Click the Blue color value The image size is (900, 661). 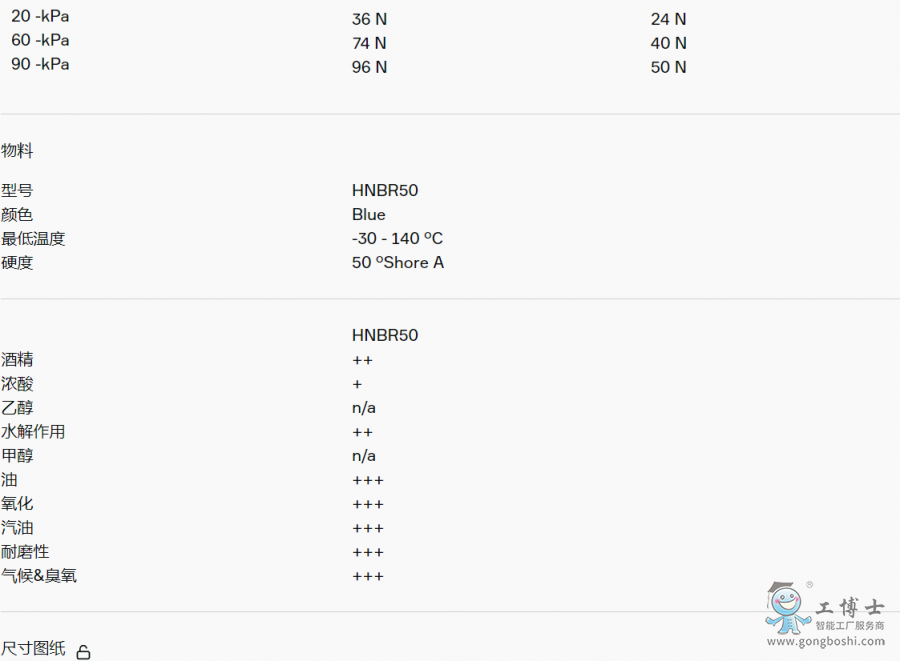tap(368, 214)
